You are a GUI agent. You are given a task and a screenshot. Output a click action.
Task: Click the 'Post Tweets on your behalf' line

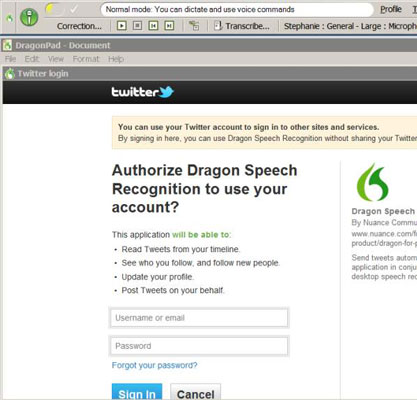click(173, 290)
